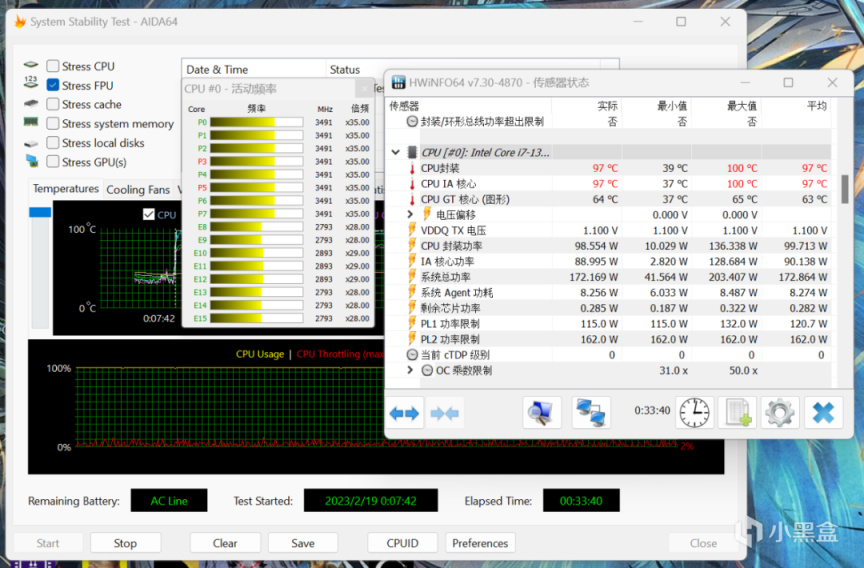Click the blue X close sensors icon
The image size is (864, 568).
click(x=823, y=413)
